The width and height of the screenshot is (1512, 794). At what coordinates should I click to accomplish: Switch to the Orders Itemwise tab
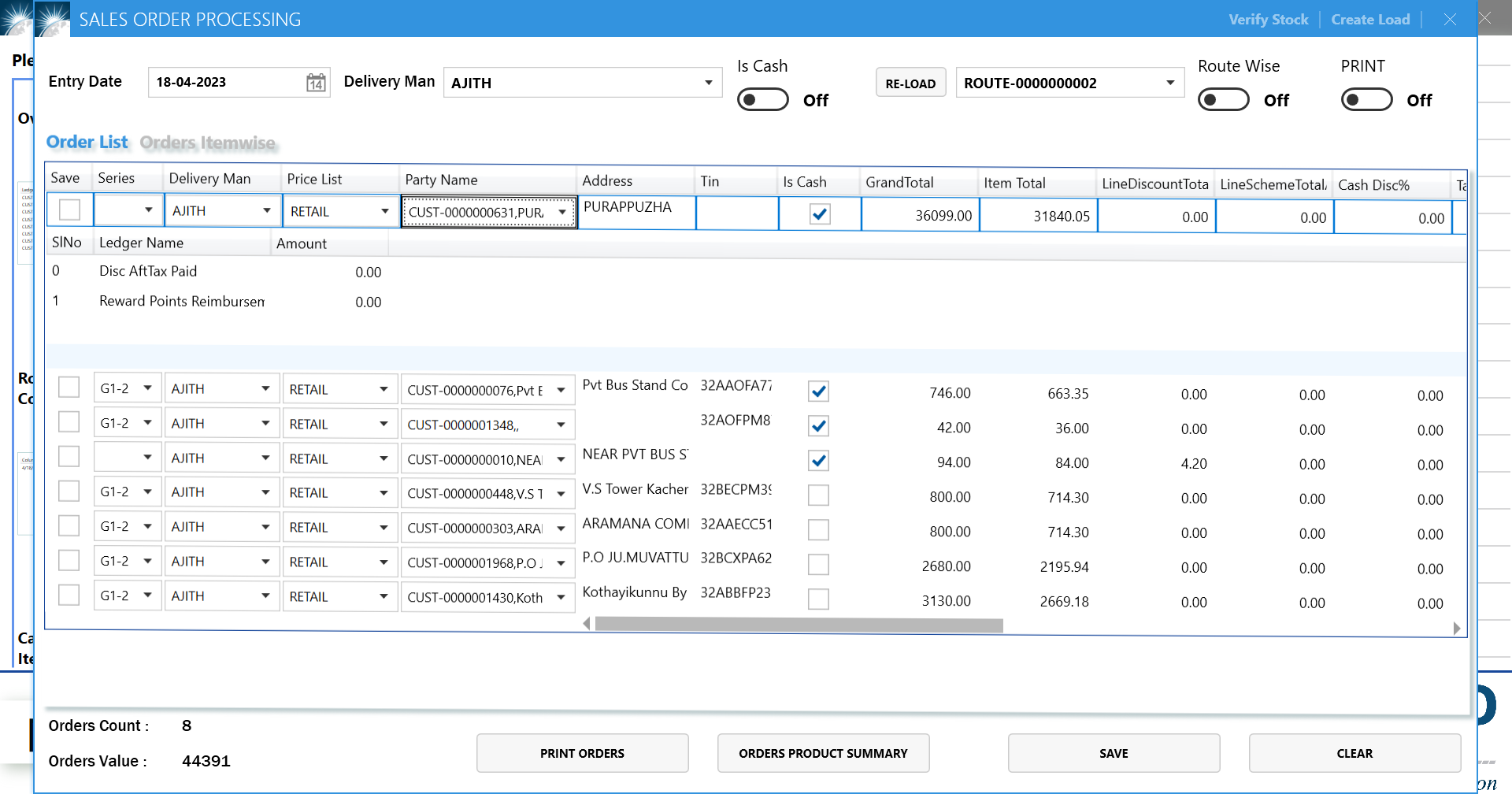208,143
